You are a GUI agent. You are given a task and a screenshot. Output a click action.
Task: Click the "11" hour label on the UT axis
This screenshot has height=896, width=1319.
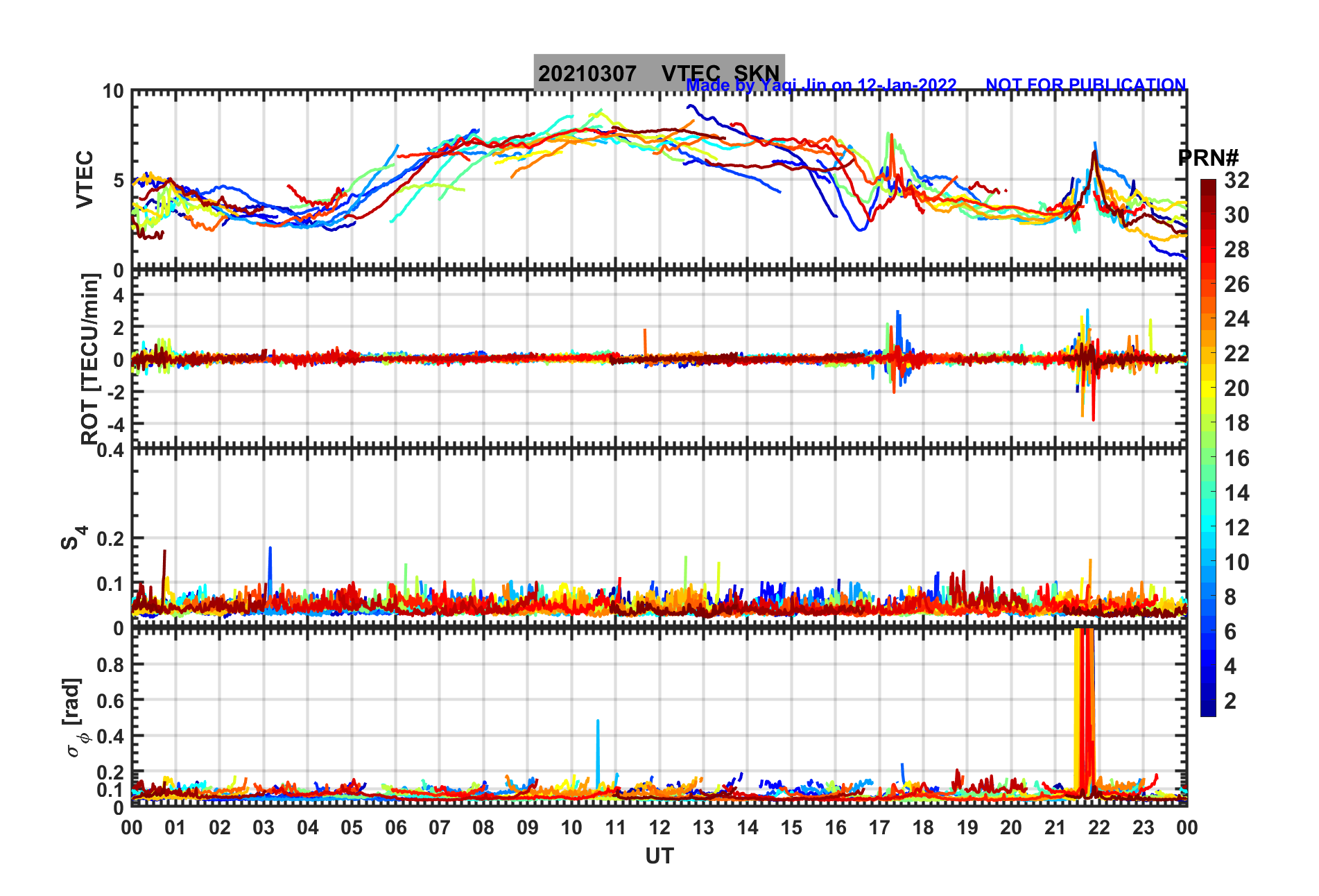pyautogui.click(x=615, y=827)
